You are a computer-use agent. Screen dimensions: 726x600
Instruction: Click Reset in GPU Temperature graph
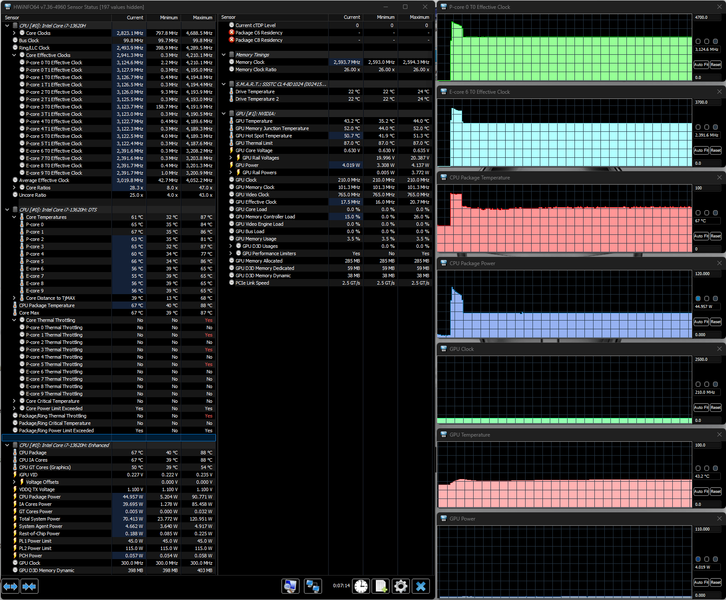point(716,491)
